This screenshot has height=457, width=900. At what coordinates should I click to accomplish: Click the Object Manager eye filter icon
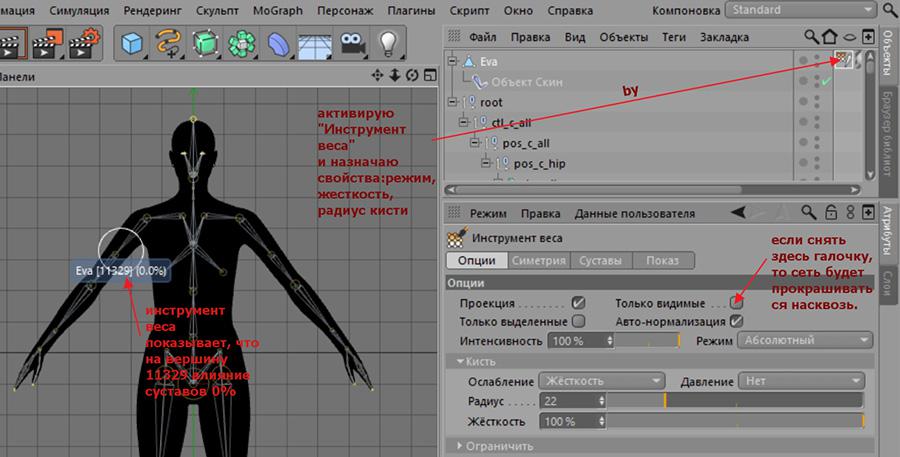(x=849, y=38)
